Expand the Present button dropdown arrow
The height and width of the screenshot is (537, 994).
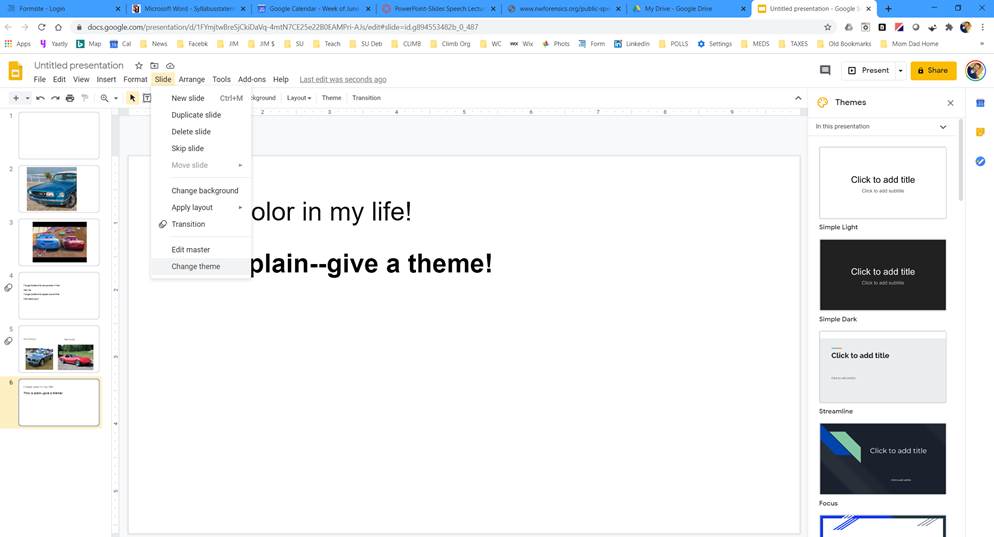pos(900,70)
